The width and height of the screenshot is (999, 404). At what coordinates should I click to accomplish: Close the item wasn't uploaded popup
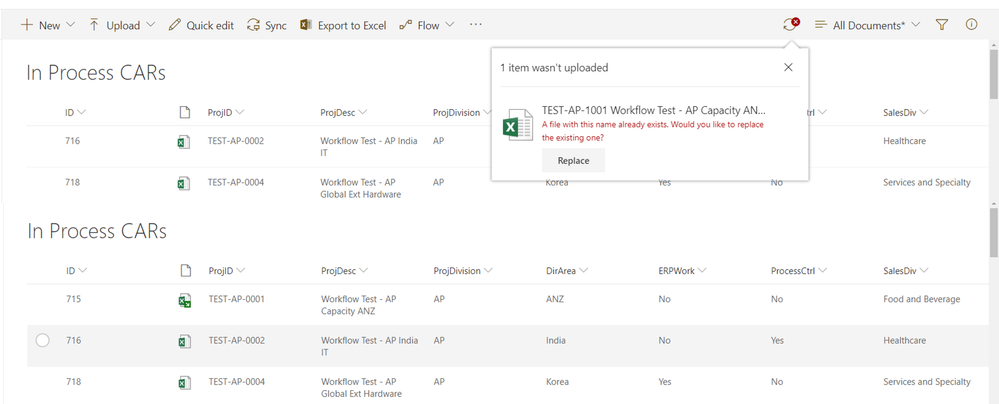pos(788,67)
